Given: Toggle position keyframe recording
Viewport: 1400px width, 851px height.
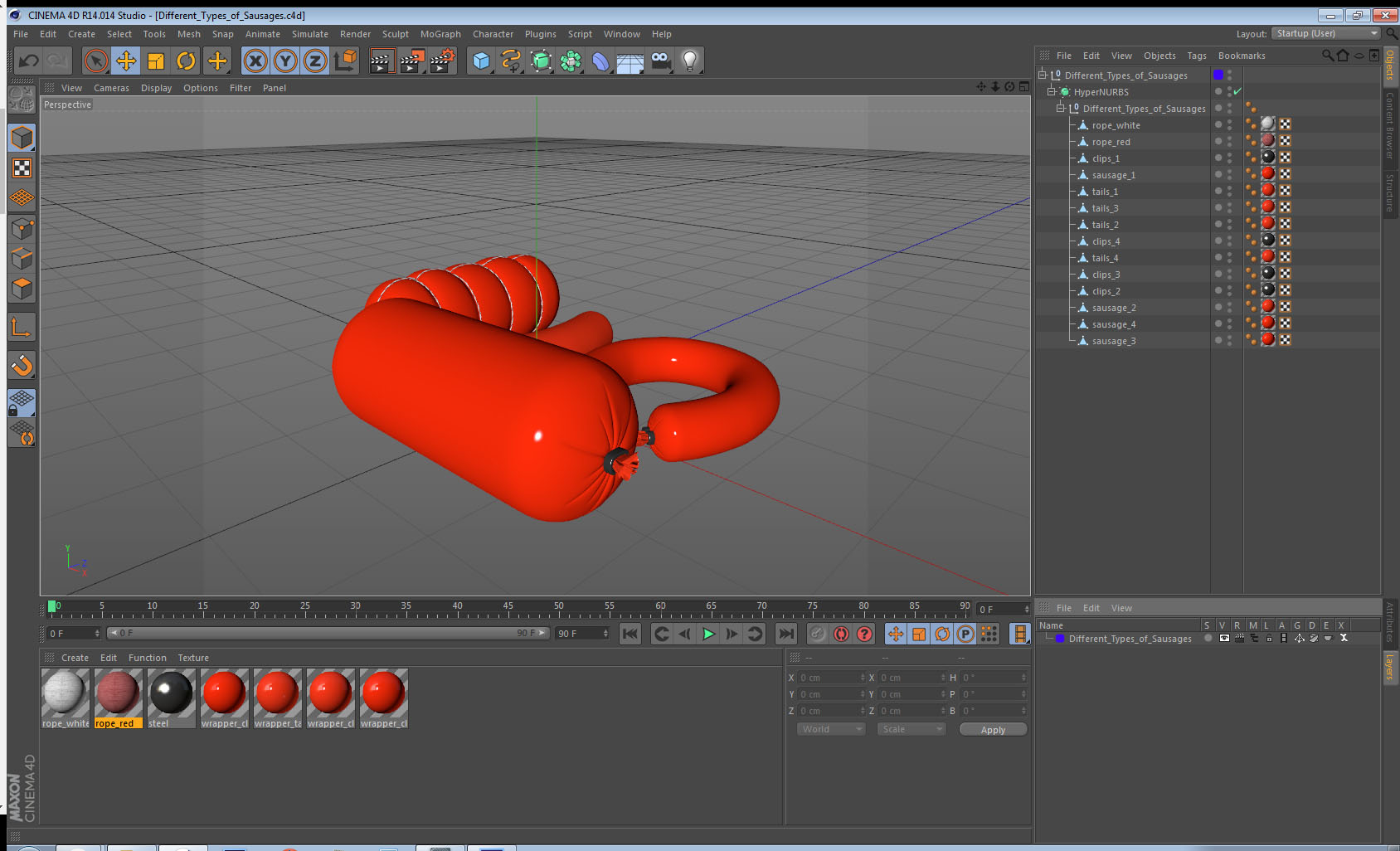Looking at the screenshot, I should click(896, 634).
